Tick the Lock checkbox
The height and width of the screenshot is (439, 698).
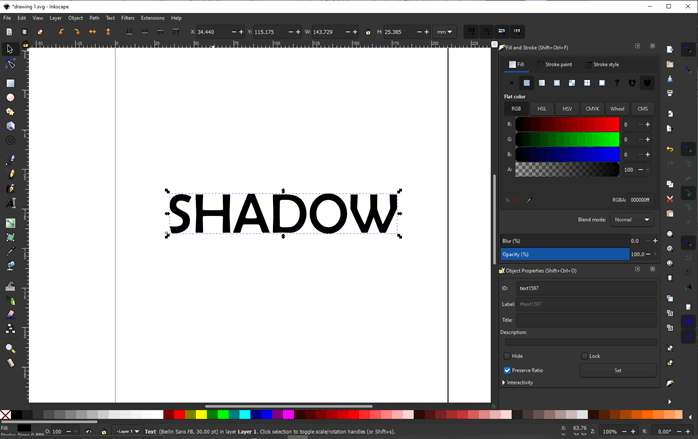point(584,356)
